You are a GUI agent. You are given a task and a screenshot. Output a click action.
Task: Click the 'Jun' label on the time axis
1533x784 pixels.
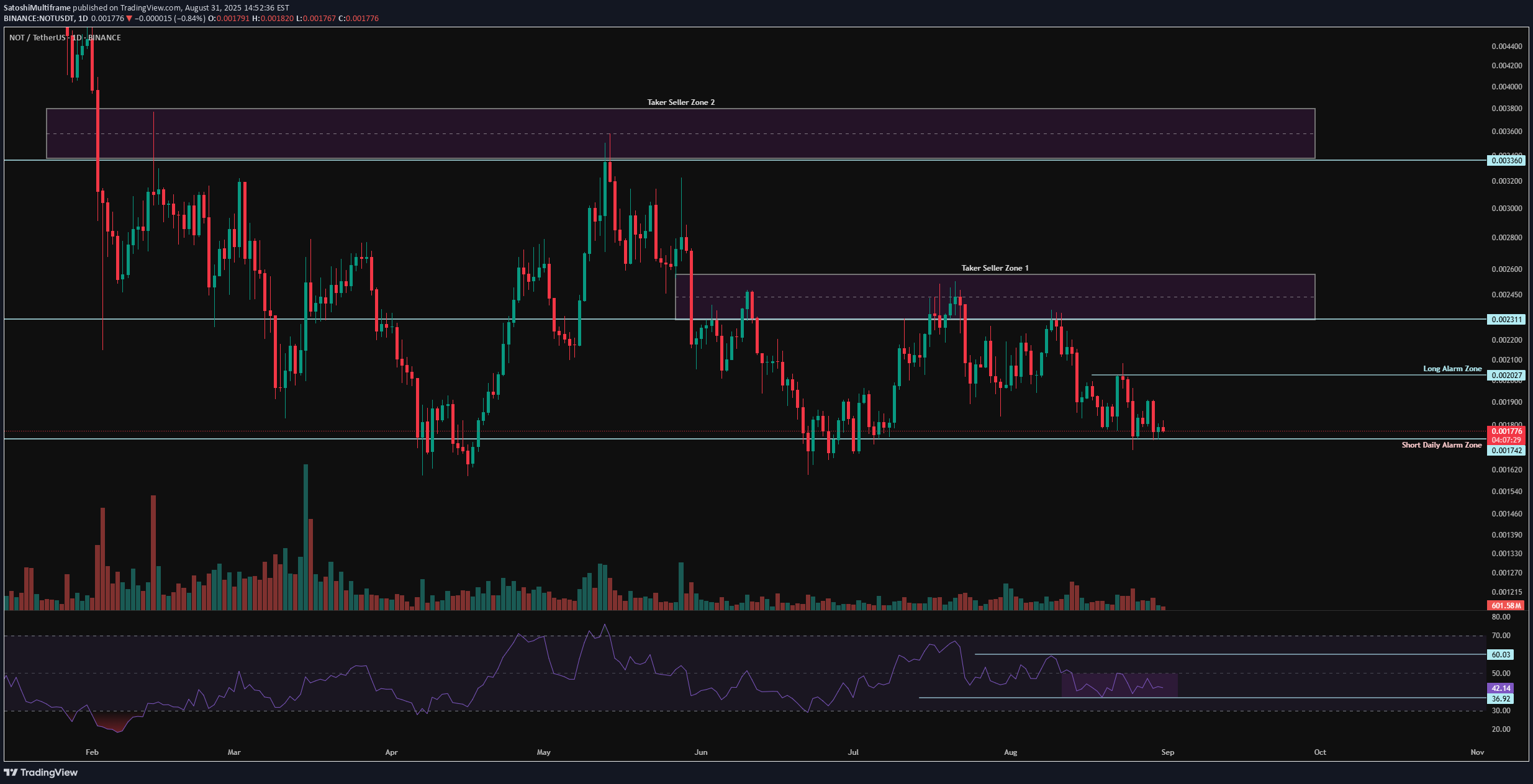click(701, 752)
